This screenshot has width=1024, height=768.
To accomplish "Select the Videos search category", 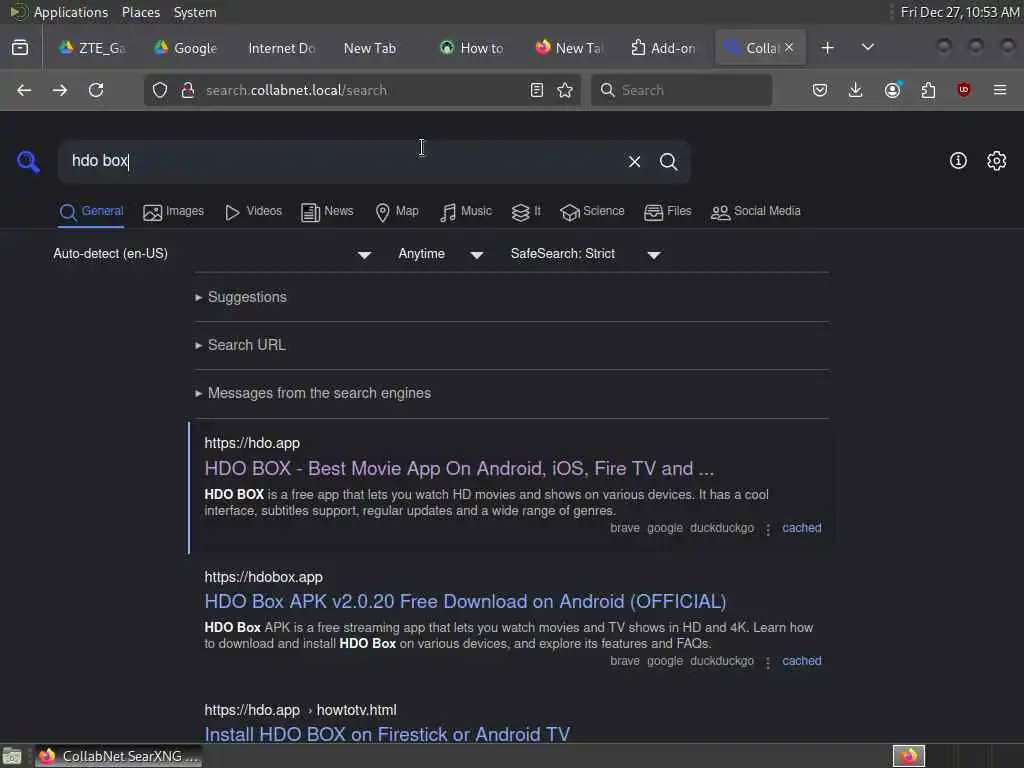I will (x=253, y=212).
